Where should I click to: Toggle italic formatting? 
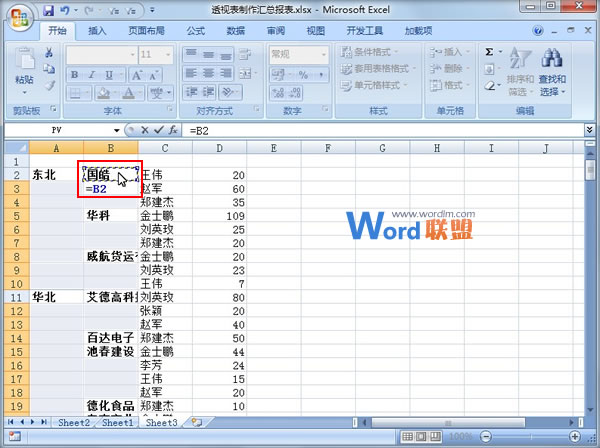92,75
